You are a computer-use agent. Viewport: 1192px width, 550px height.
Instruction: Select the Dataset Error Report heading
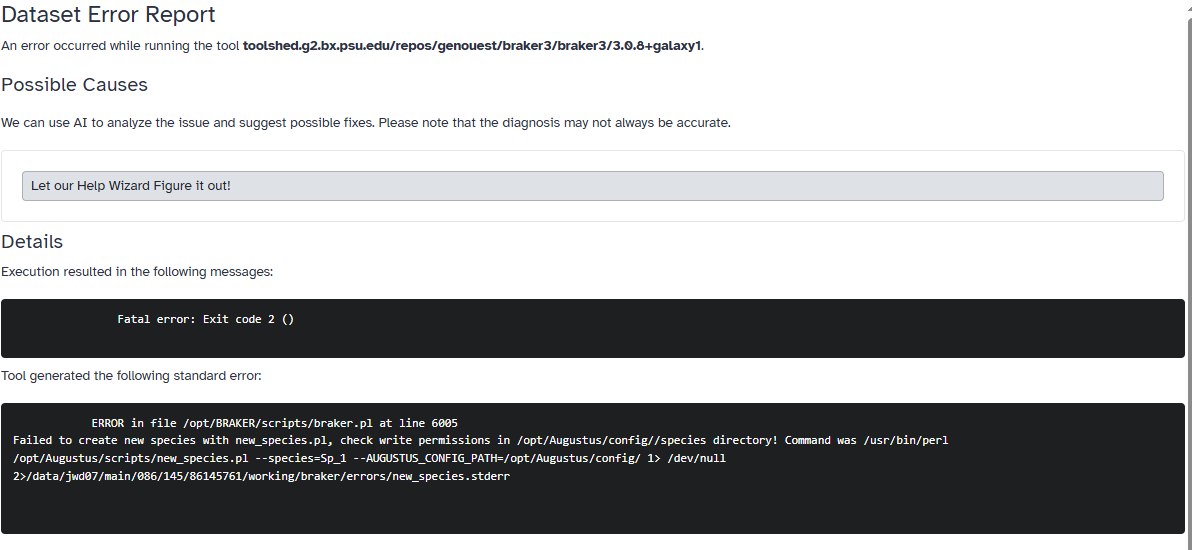tap(108, 14)
